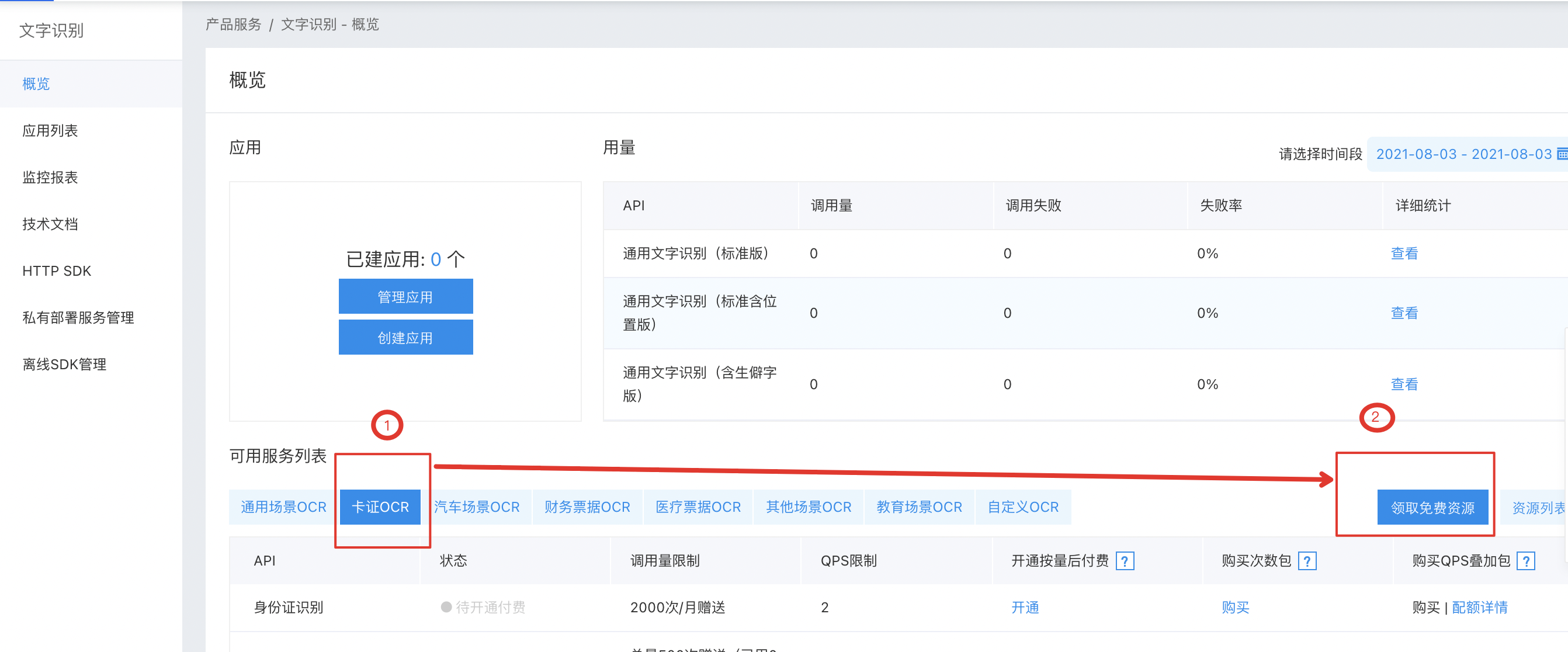Switch to 汽车场景OCR tab

pos(477,507)
